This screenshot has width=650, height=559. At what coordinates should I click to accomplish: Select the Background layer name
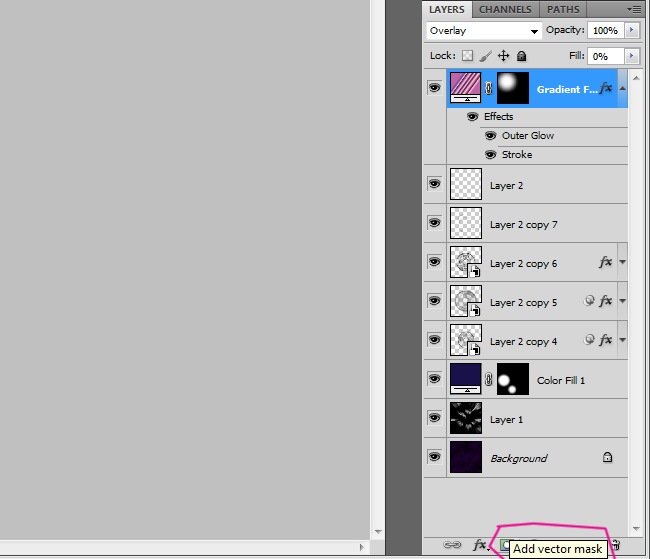[519, 458]
